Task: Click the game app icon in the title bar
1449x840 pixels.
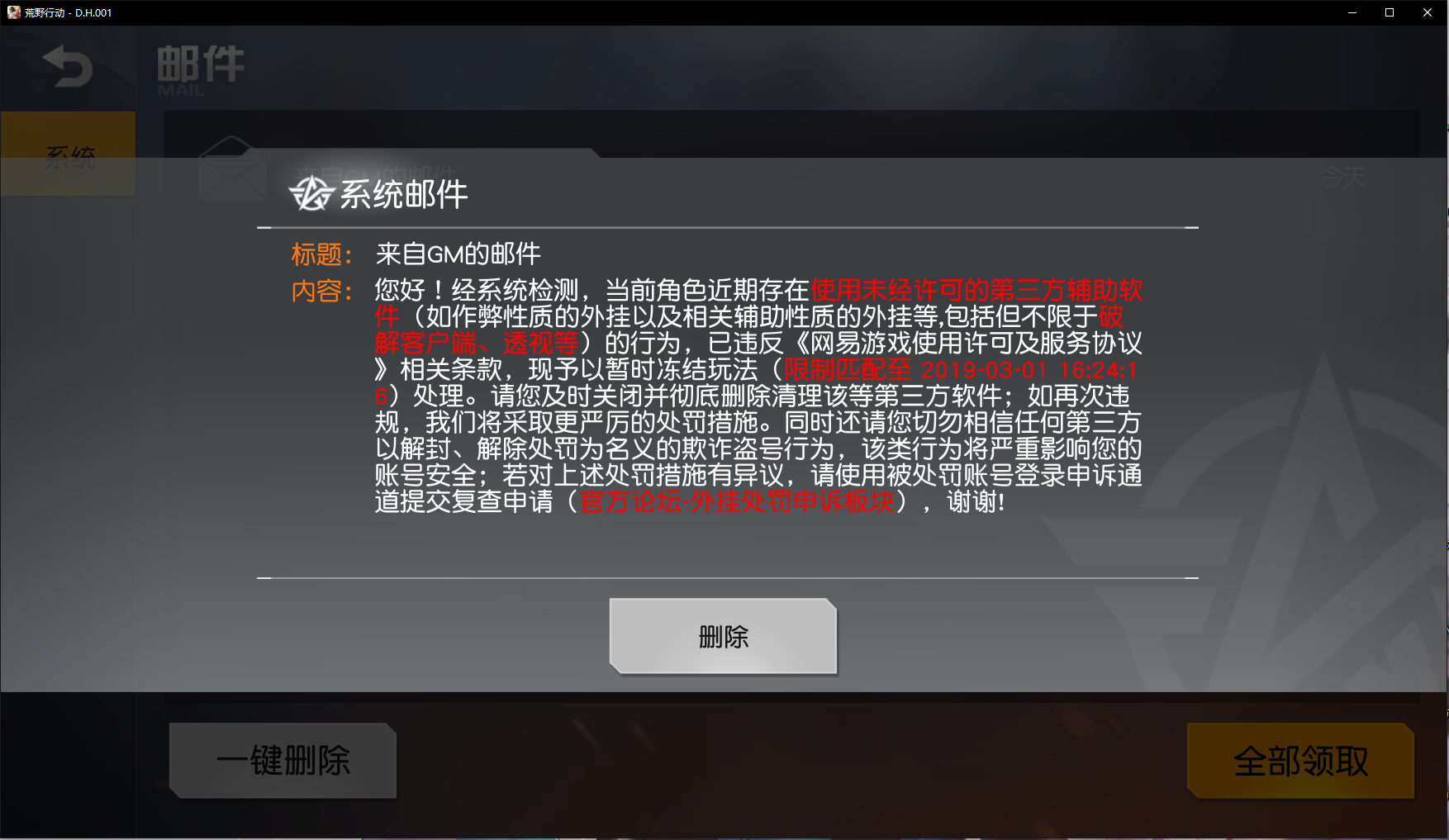Action: 13,12
